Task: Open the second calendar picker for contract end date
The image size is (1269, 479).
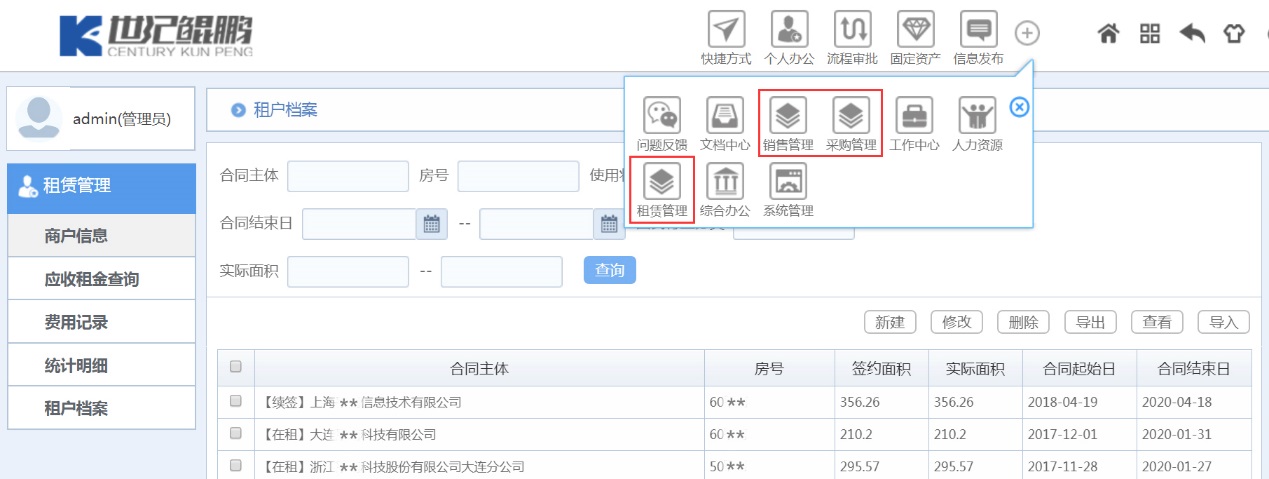Action: (608, 224)
